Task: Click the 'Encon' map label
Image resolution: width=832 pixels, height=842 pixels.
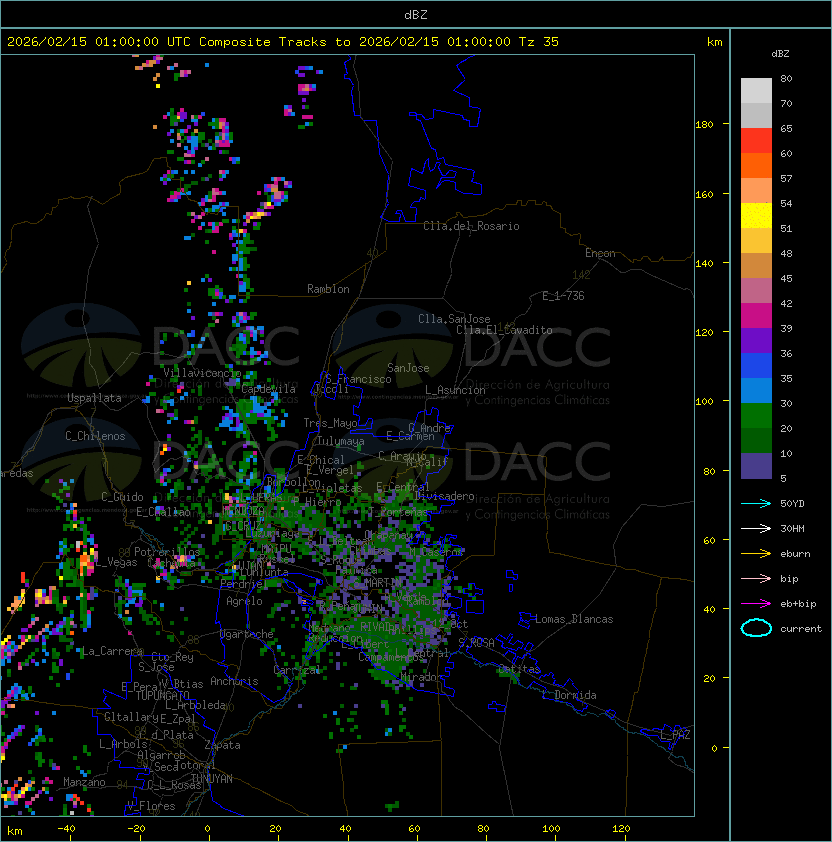Action: coord(600,253)
